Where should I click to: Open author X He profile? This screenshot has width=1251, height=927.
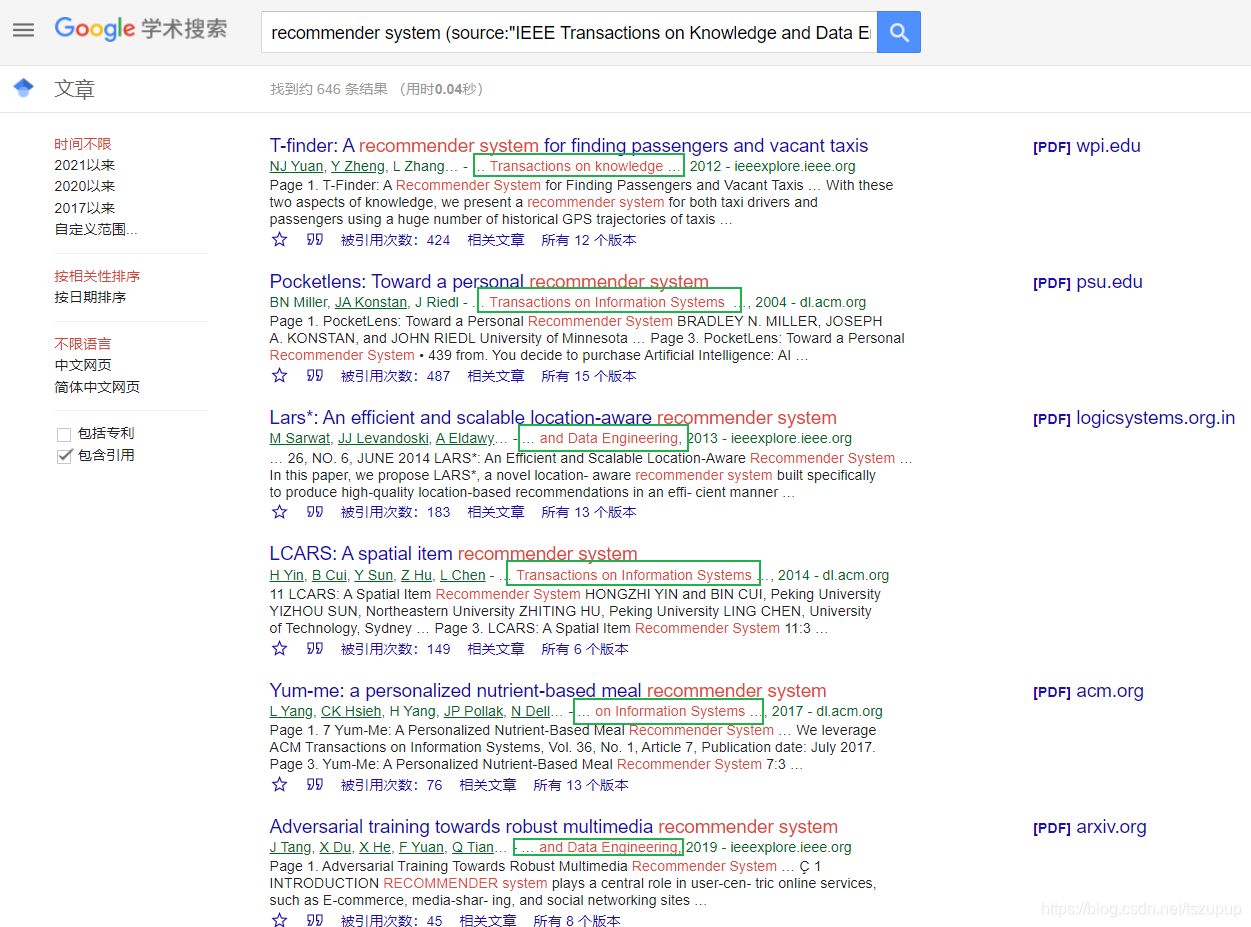[375, 847]
